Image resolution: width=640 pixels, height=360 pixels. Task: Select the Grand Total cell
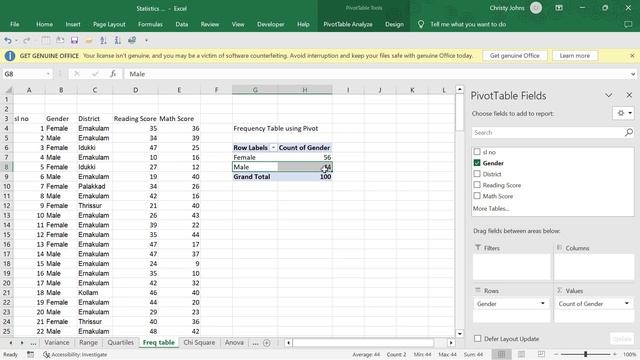click(255, 177)
